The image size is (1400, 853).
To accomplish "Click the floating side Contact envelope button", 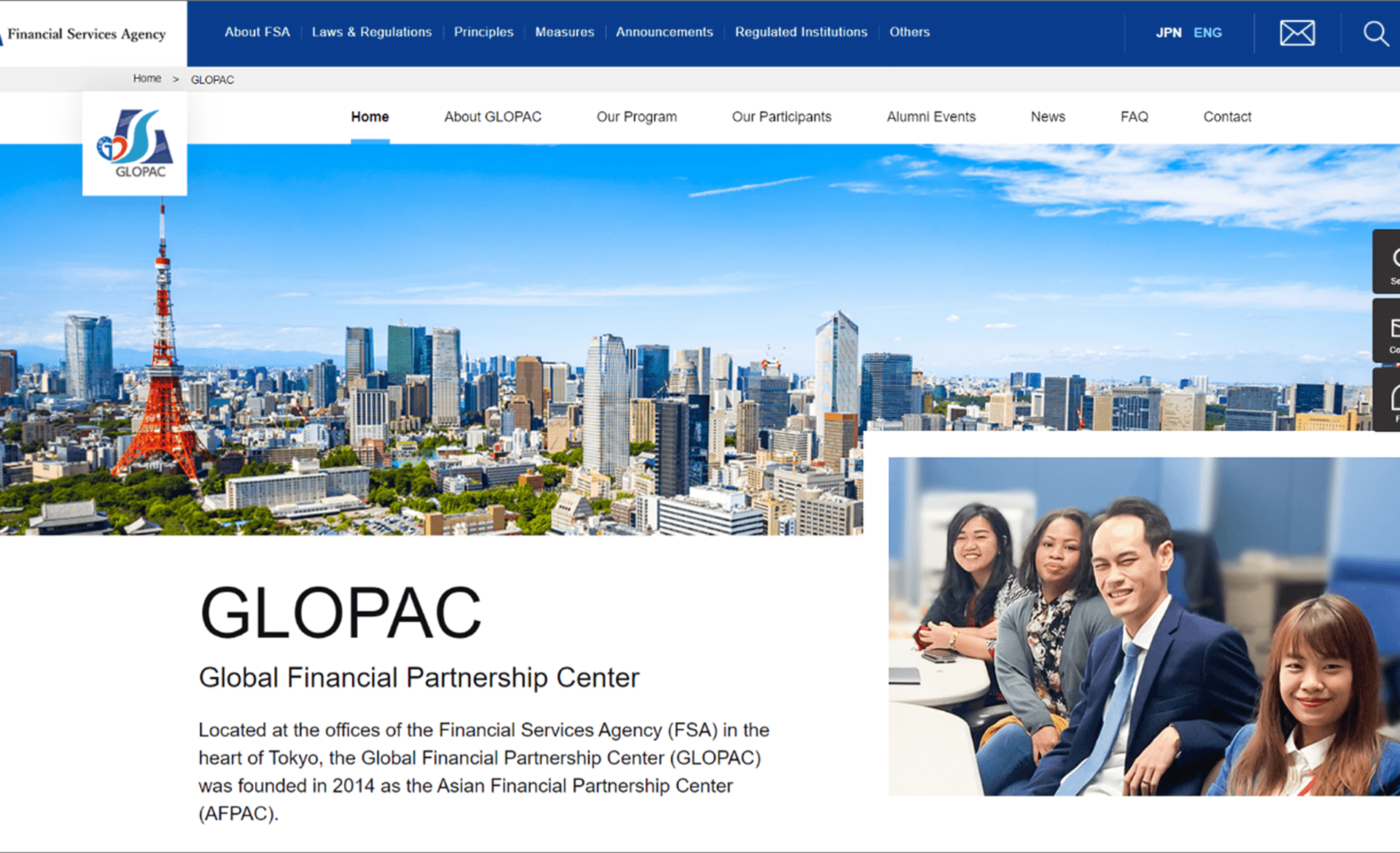I will pos(1388,332).
